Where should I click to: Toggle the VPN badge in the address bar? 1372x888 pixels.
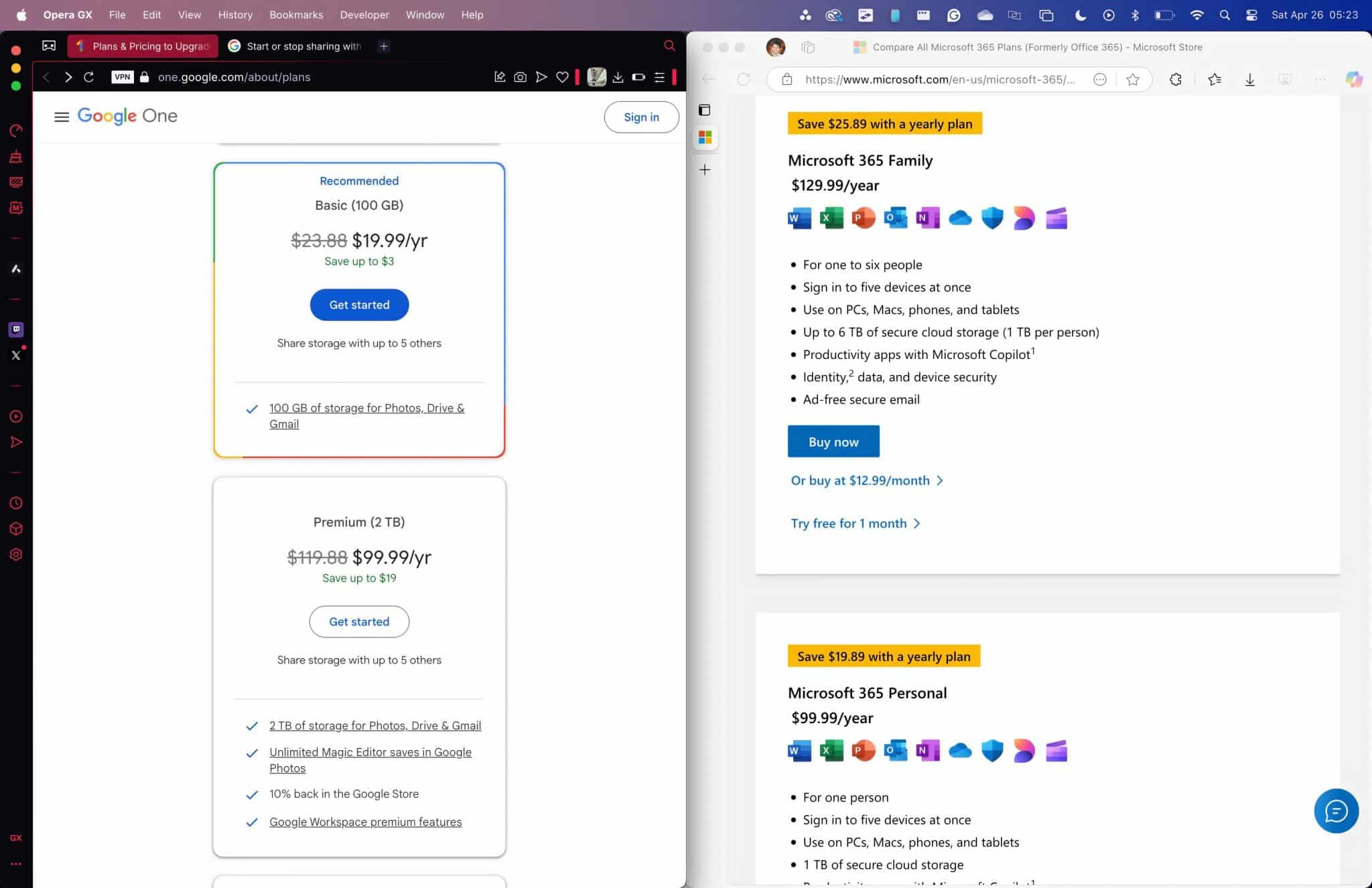tap(123, 77)
